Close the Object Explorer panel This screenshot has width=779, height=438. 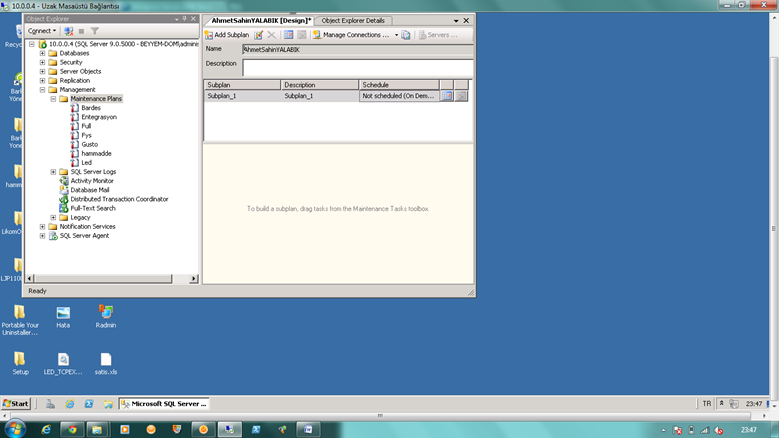[193, 19]
